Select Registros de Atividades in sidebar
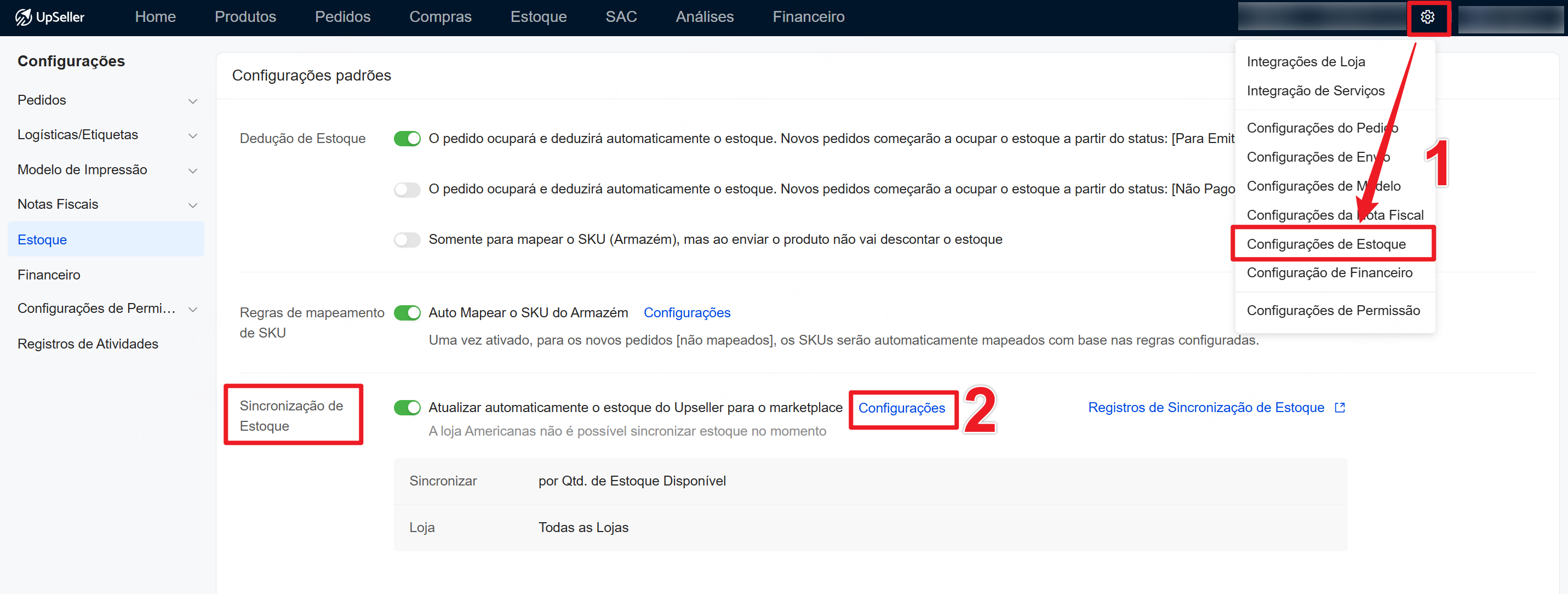The width and height of the screenshot is (1568, 594). (88, 344)
